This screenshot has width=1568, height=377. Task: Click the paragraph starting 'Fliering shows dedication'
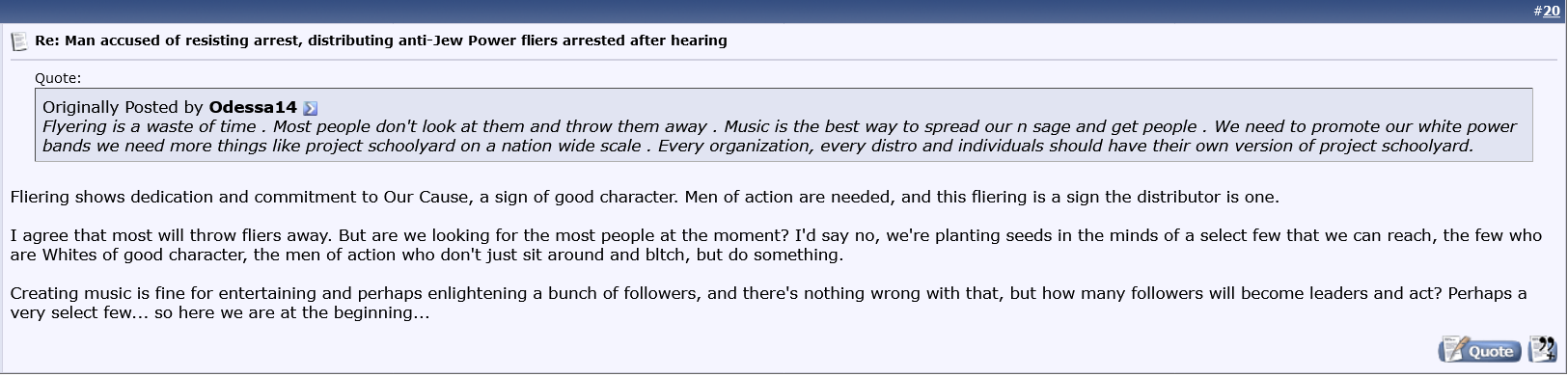(x=645, y=197)
